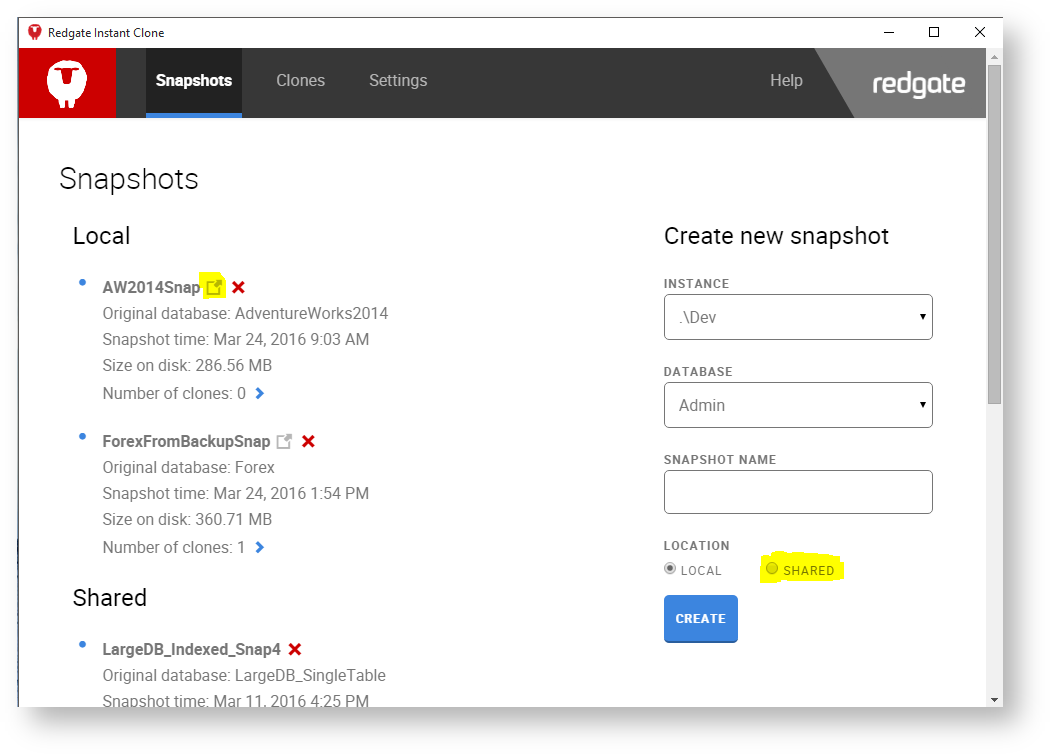Click 'Original database: Forex' text

[x=188, y=467]
